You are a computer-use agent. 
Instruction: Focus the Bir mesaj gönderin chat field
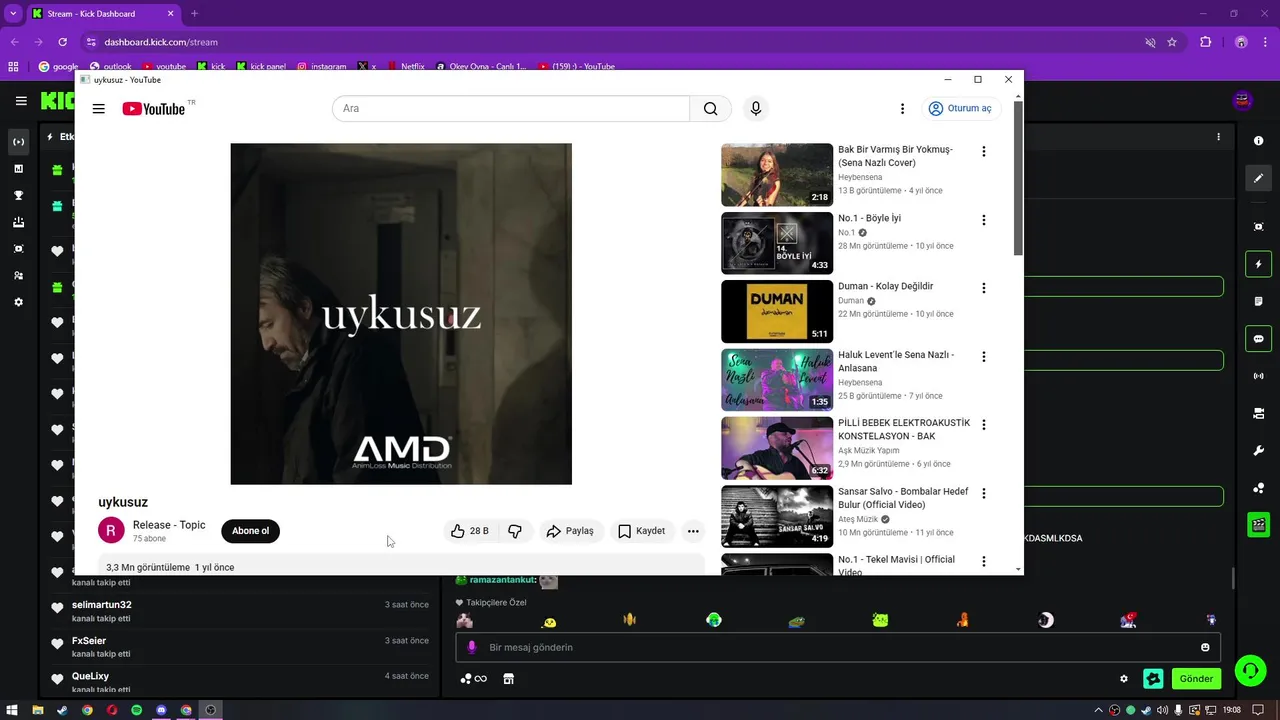838,647
